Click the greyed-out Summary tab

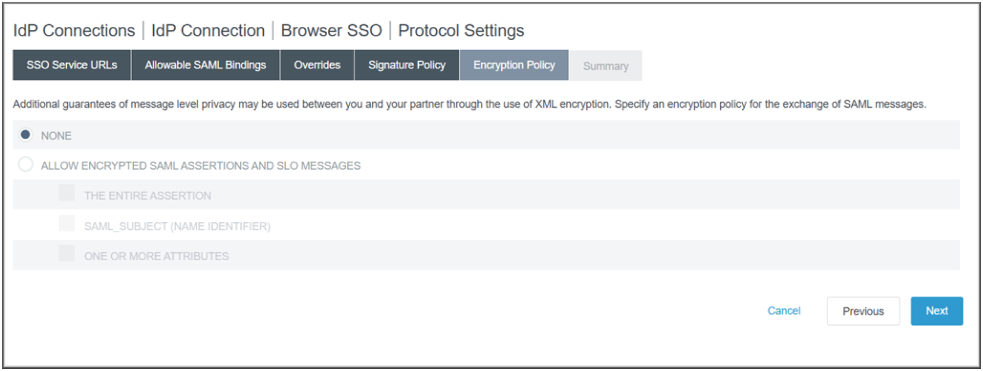pyautogui.click(x=606, y=66)
